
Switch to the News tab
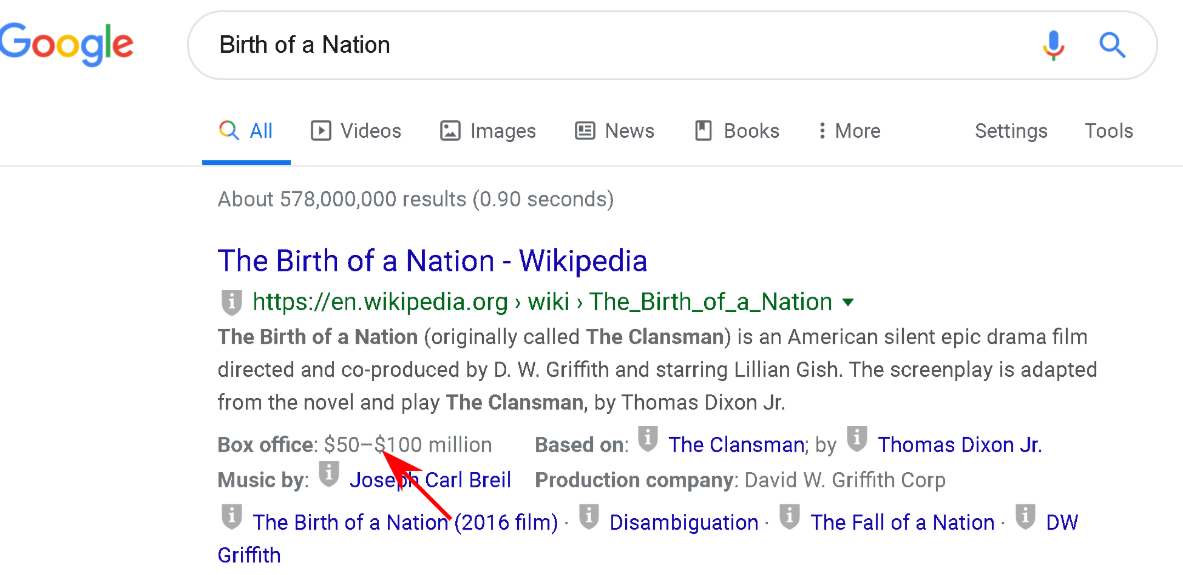(615, 131)
